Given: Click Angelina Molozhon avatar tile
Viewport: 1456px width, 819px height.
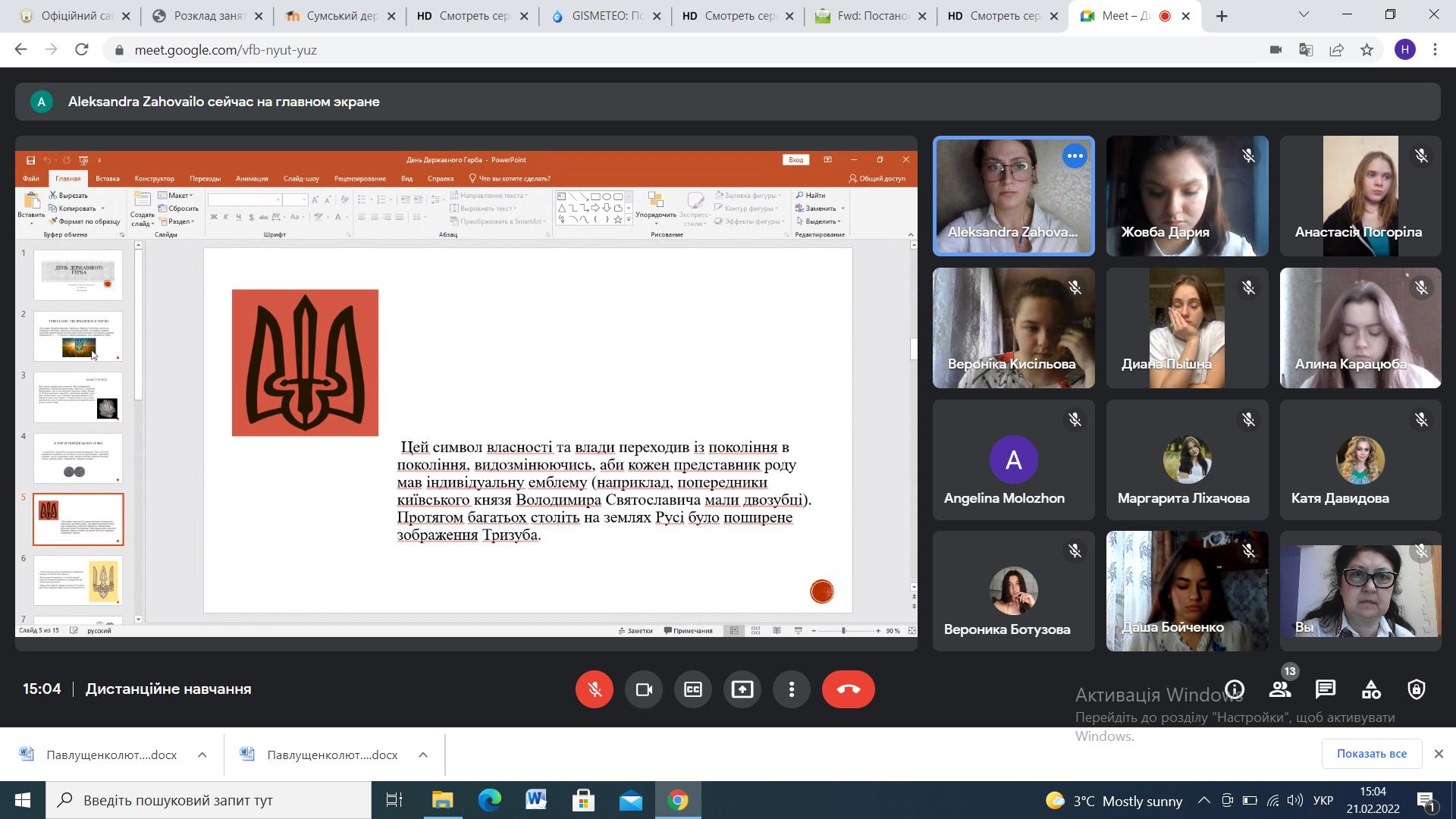Looking at the screenshot, I should [1013, 460].
